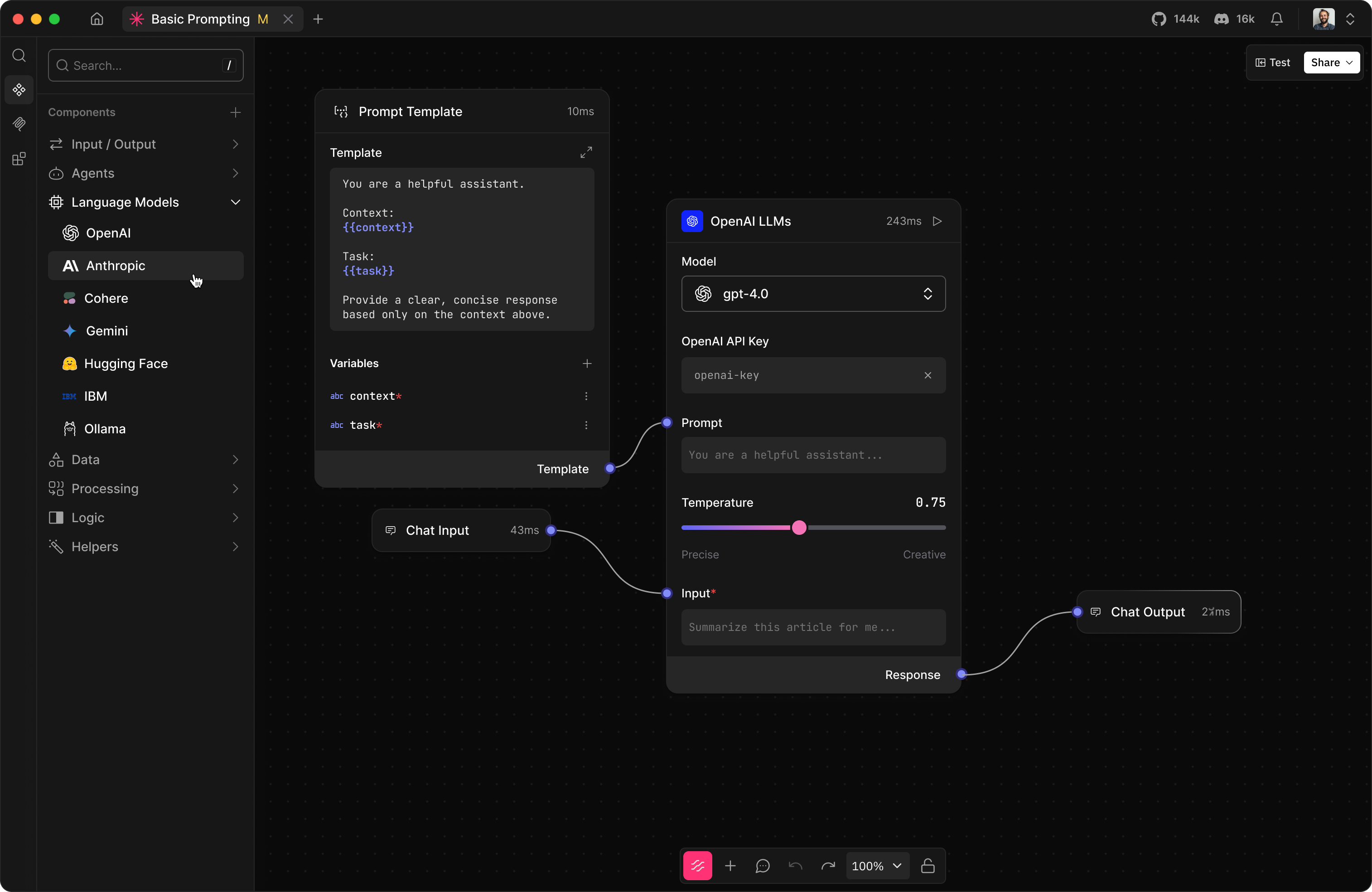Switch to the Basic Prompting tab
Screen dimensions: 1372x892
(x=199, y=19)
